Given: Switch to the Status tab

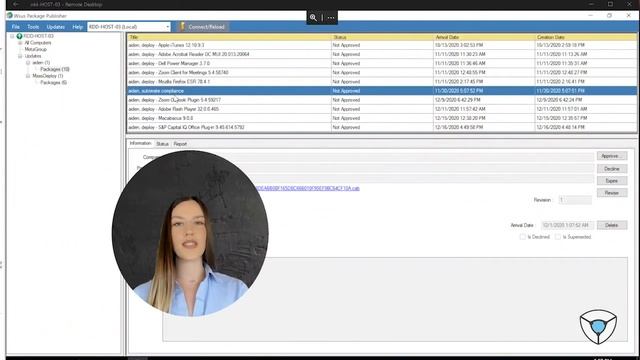Looking at the screenshot, I should 162,144.
